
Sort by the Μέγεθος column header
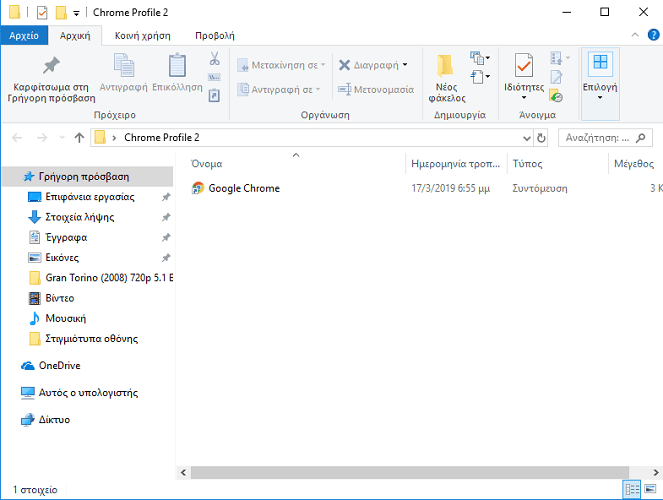pyautogui.click(x=636, y=164)
